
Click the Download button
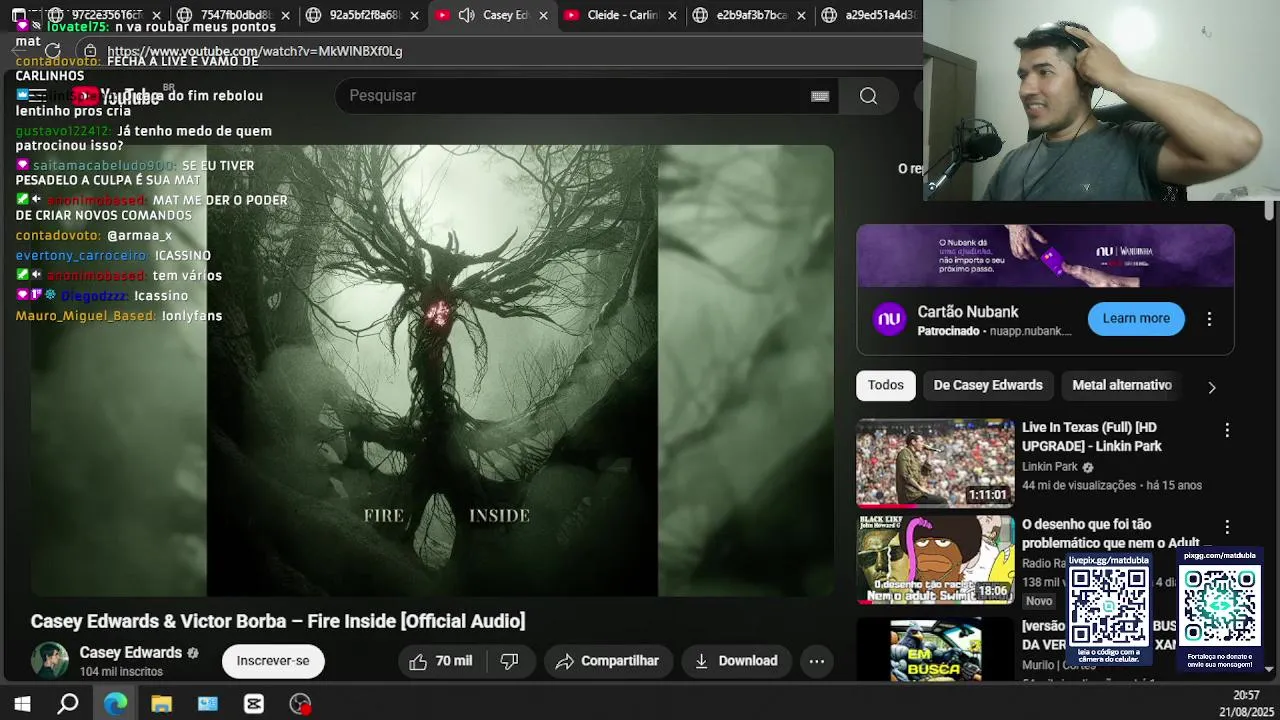tap(736, 661)
